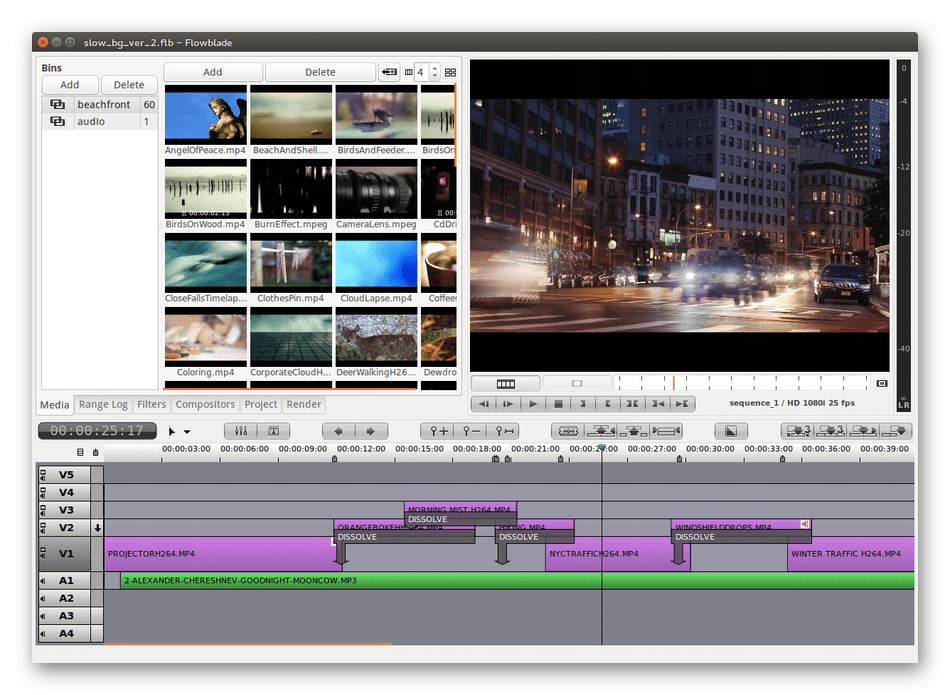Click the append media to bin icon

click(x=389, y=72)
